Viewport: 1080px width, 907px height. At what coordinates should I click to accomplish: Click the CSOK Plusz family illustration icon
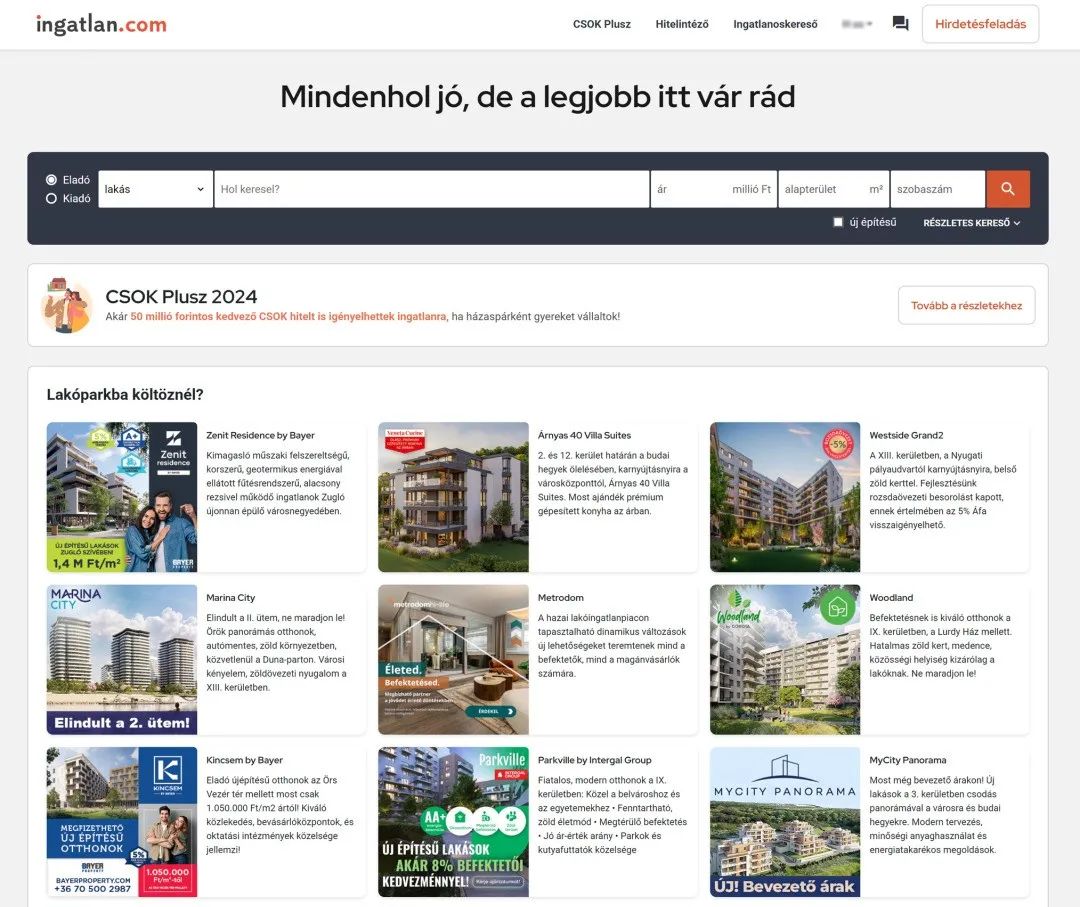(x=67, y=305)
